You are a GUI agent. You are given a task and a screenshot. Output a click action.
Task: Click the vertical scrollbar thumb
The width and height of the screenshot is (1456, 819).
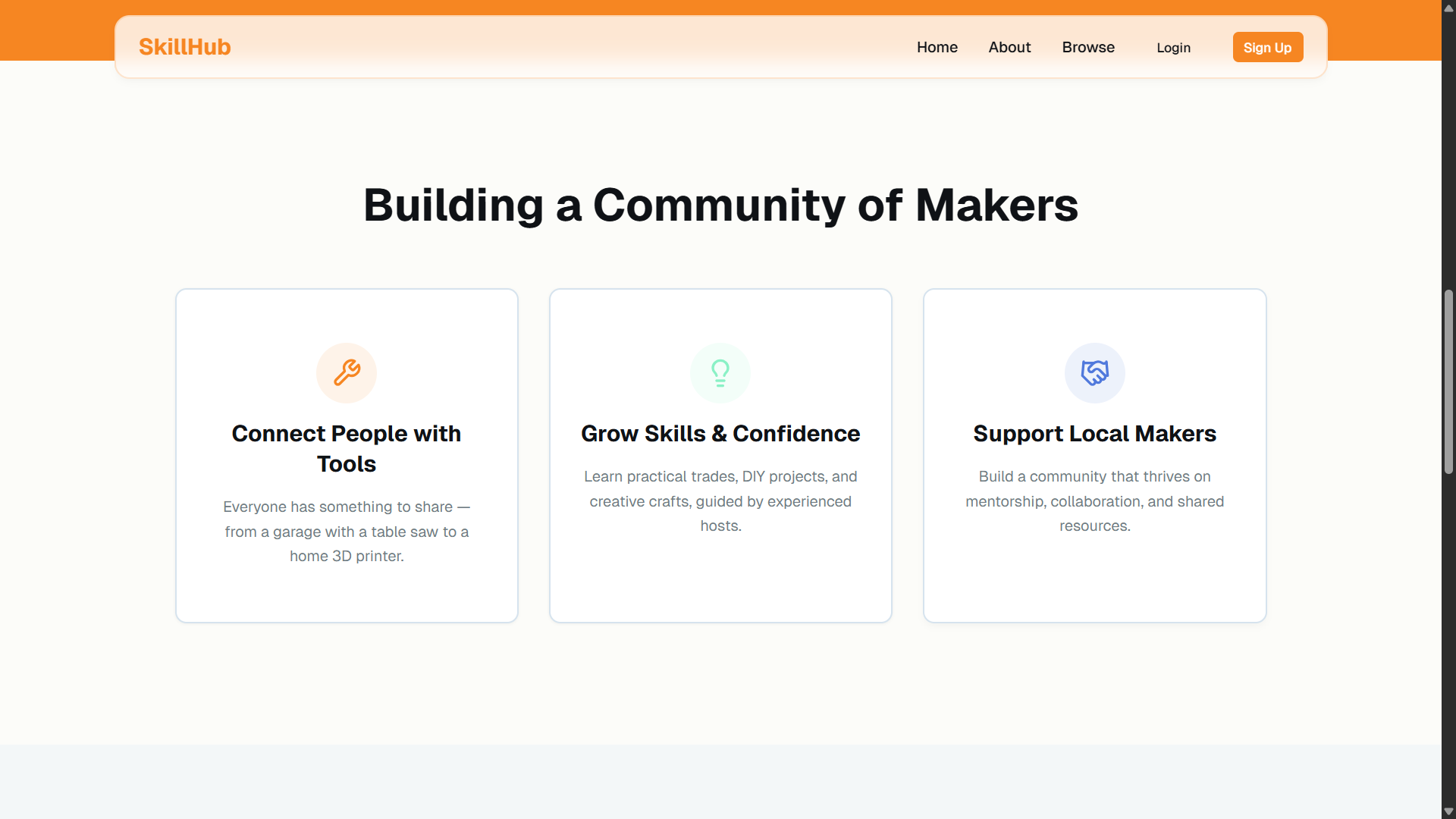point(1448,381)
